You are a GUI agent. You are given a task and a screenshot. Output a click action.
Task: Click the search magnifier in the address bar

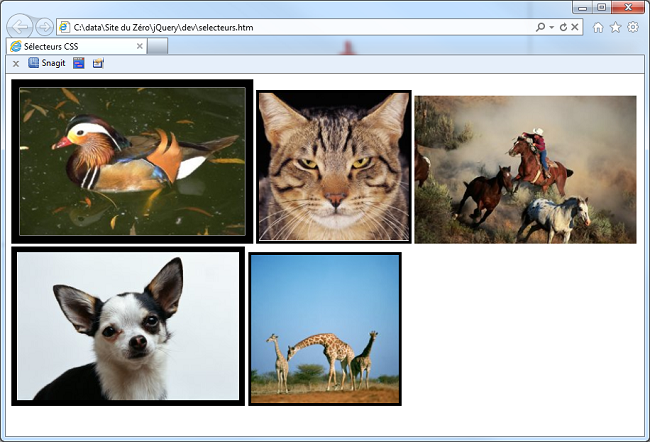pyautogui.click(x=540, y=27)
